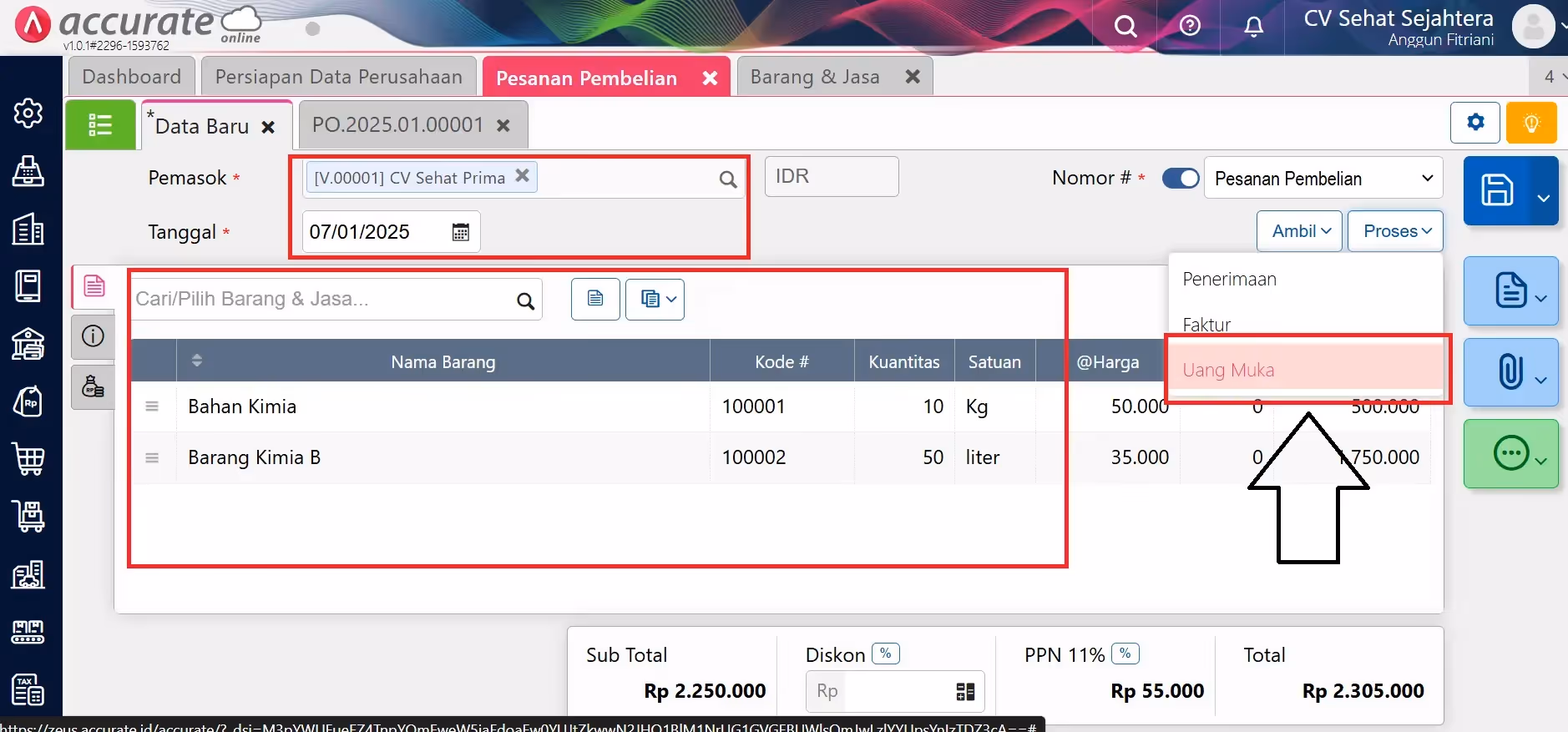
Task: Click the Kode # column header
Action: coord(781,361)
